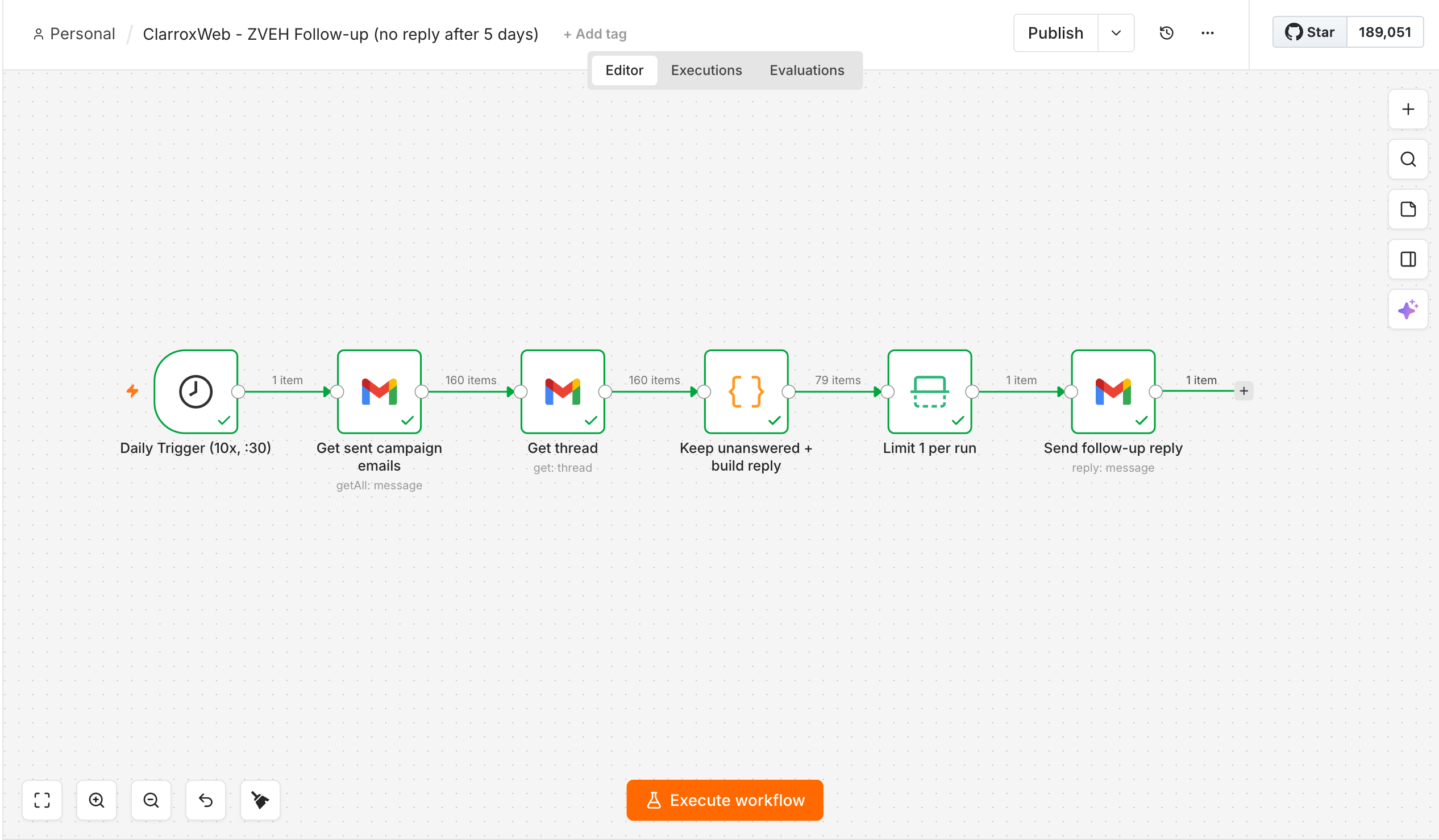Switch to the Editor tab
Viewport: 1439px width, 840px height.
624,70
